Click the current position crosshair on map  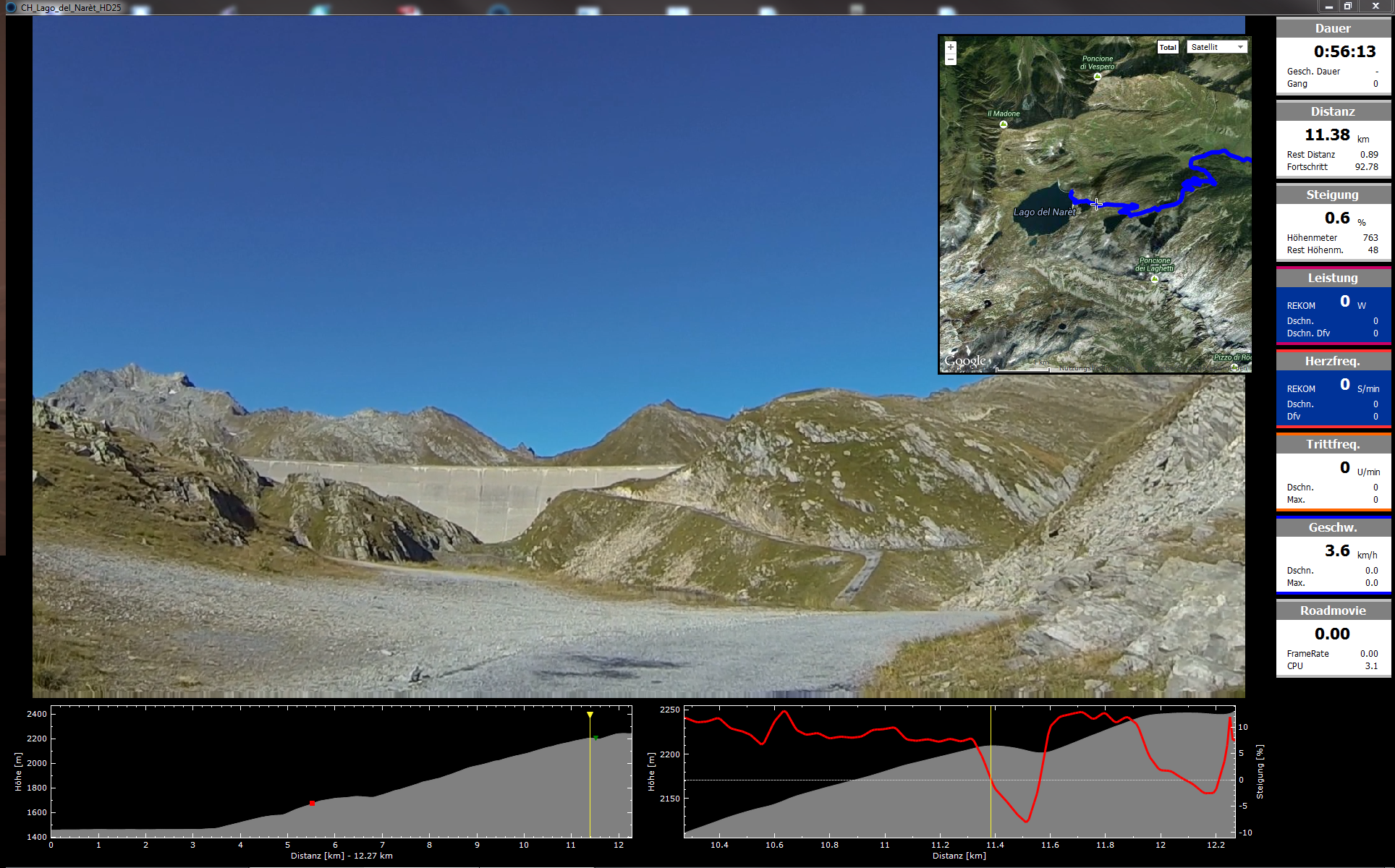coord(1096,204)
